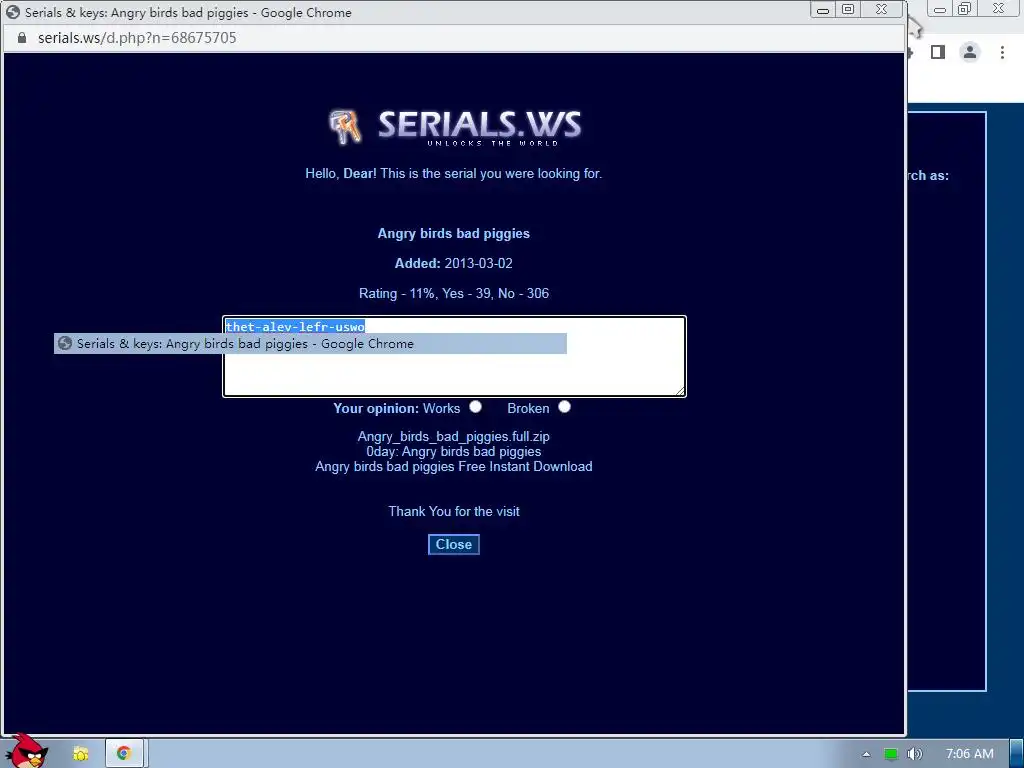The height and width of the screenshot is (768, 1024).
Task: Click the SERIALS.WS title logo text
Action: [x=479, y=125]
